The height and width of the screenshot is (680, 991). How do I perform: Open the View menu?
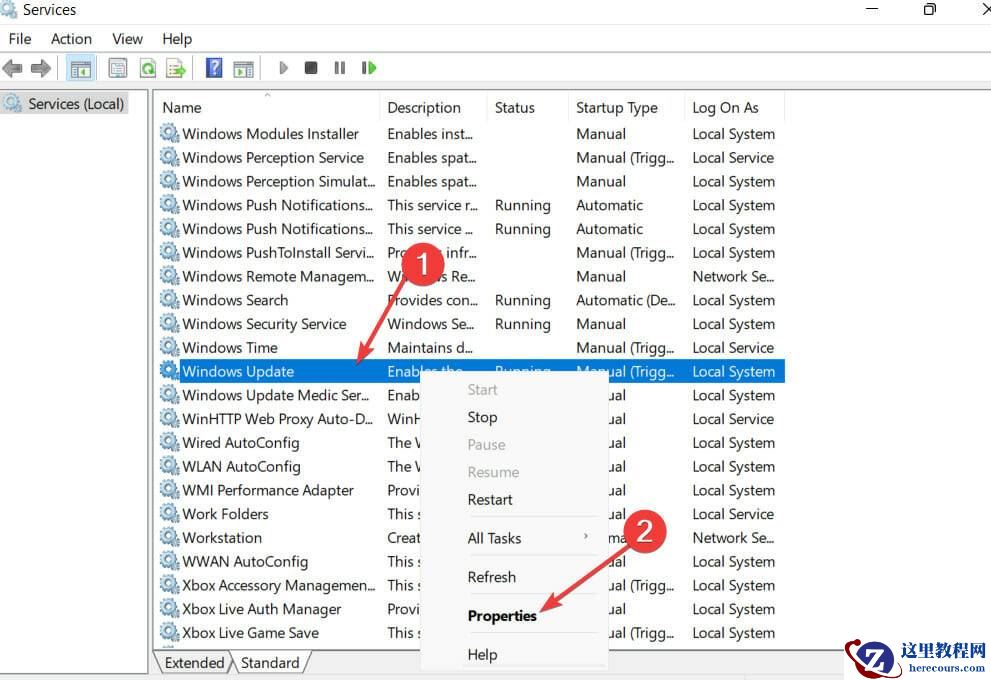tap(127, 39)
